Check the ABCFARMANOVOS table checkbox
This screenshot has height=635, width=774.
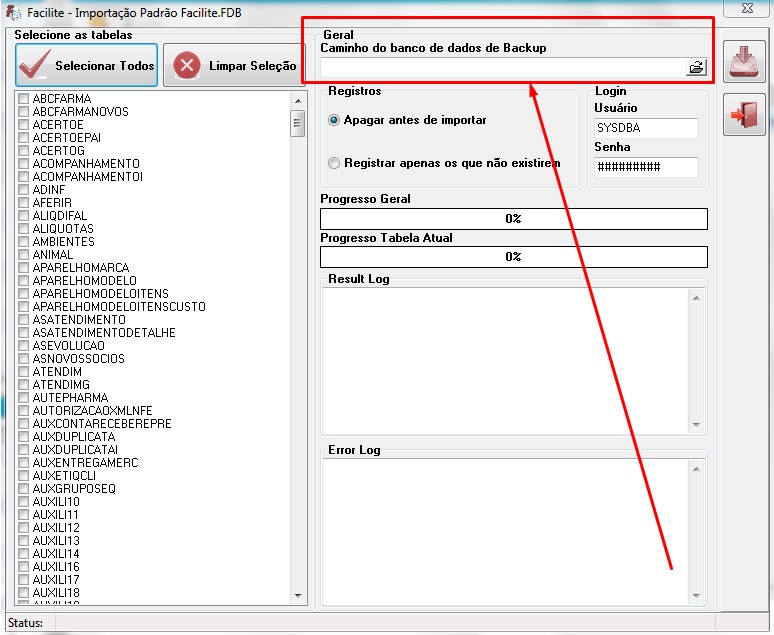coord(23,111)
